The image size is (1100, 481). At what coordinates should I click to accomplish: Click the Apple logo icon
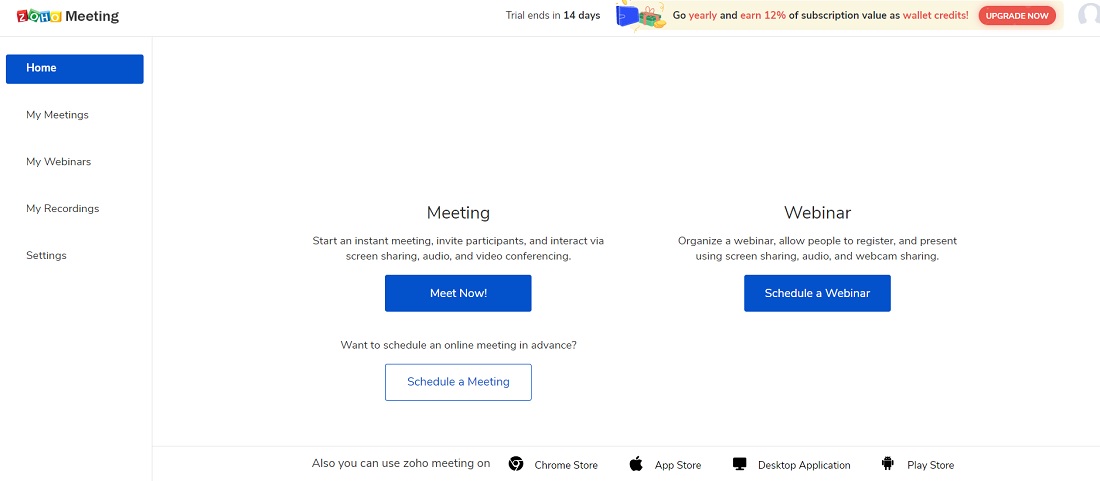pos(636,464)
